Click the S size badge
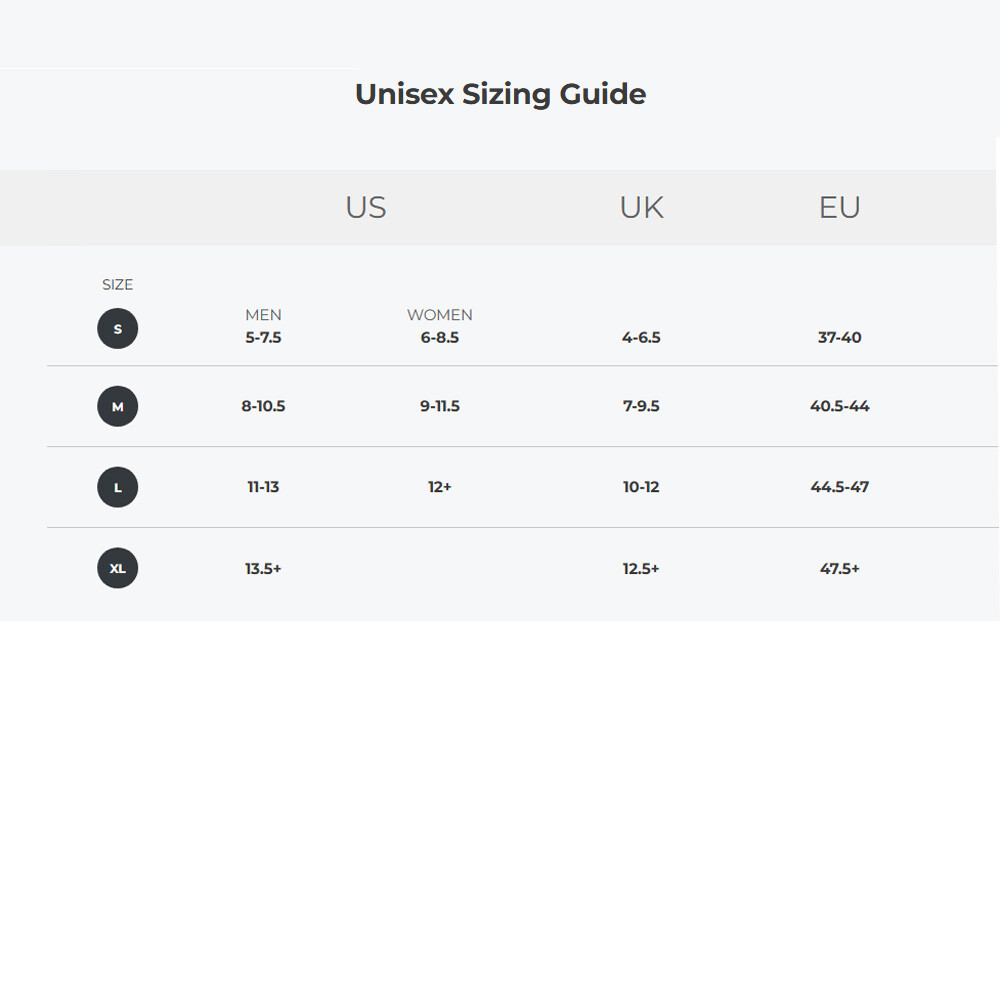This screenshot has width=1000, height=1000. coord(117,329)
